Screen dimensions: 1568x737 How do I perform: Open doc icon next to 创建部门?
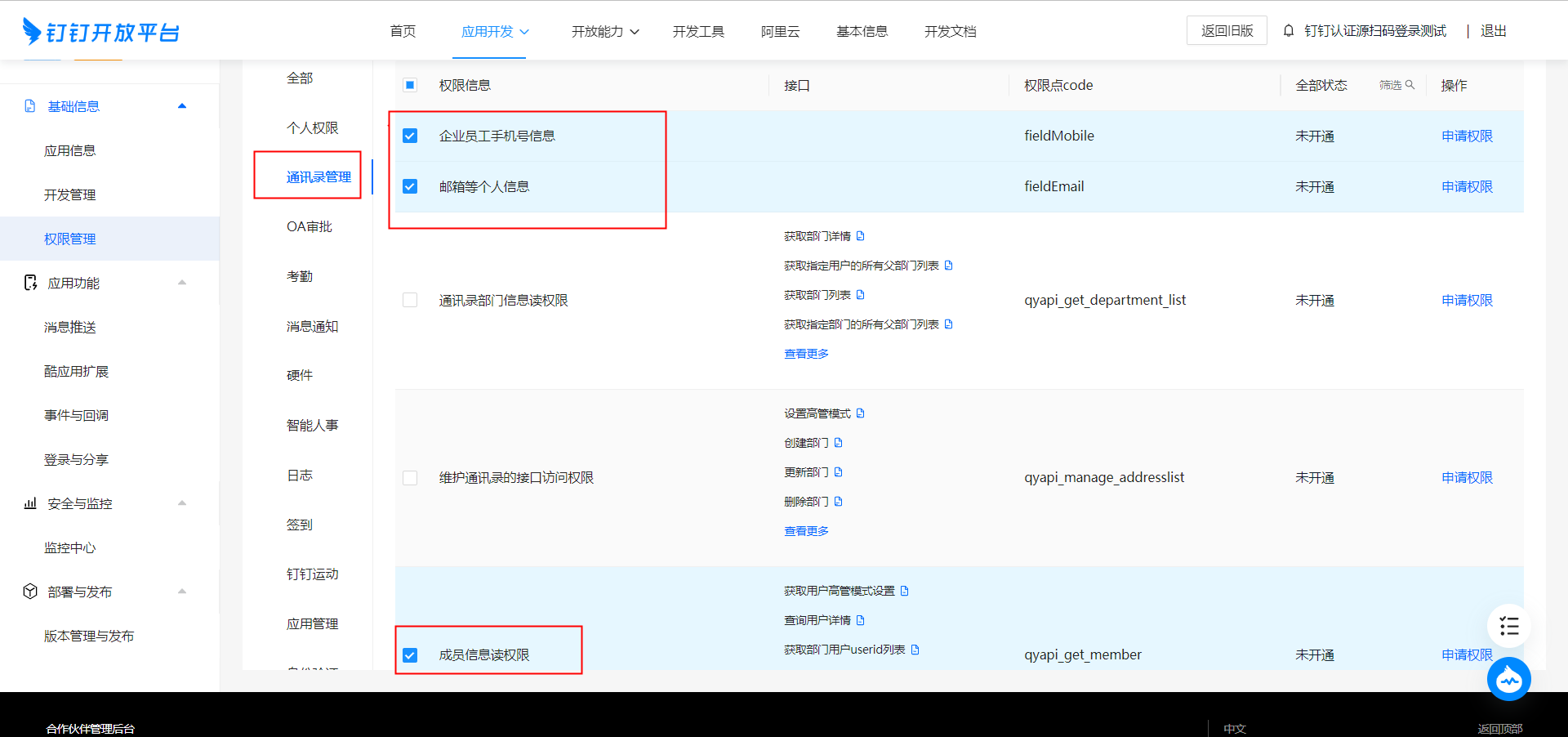coord(838,443)
